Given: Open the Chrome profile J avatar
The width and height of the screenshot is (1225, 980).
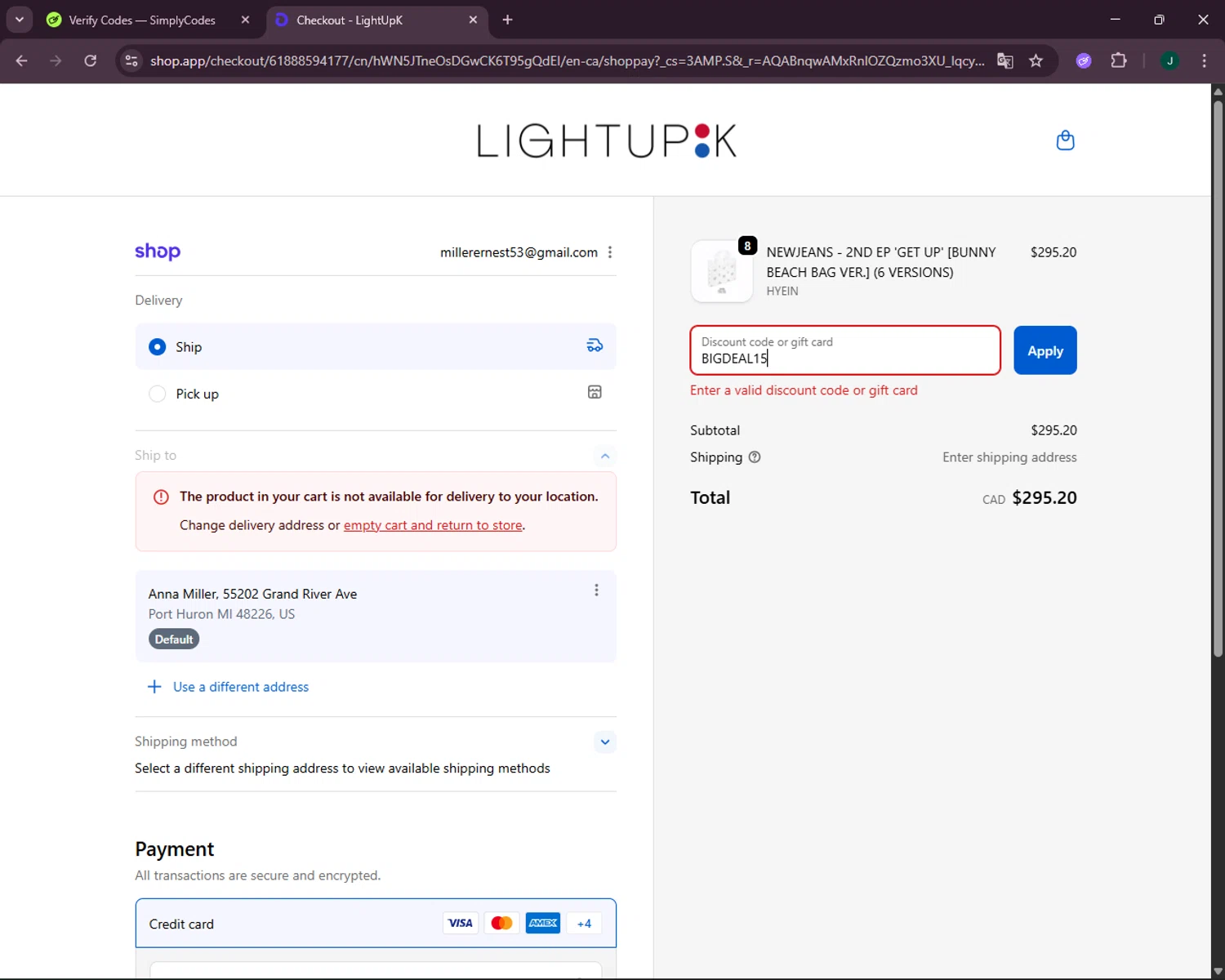Looking at the screenshot, I should point(1169,60).
